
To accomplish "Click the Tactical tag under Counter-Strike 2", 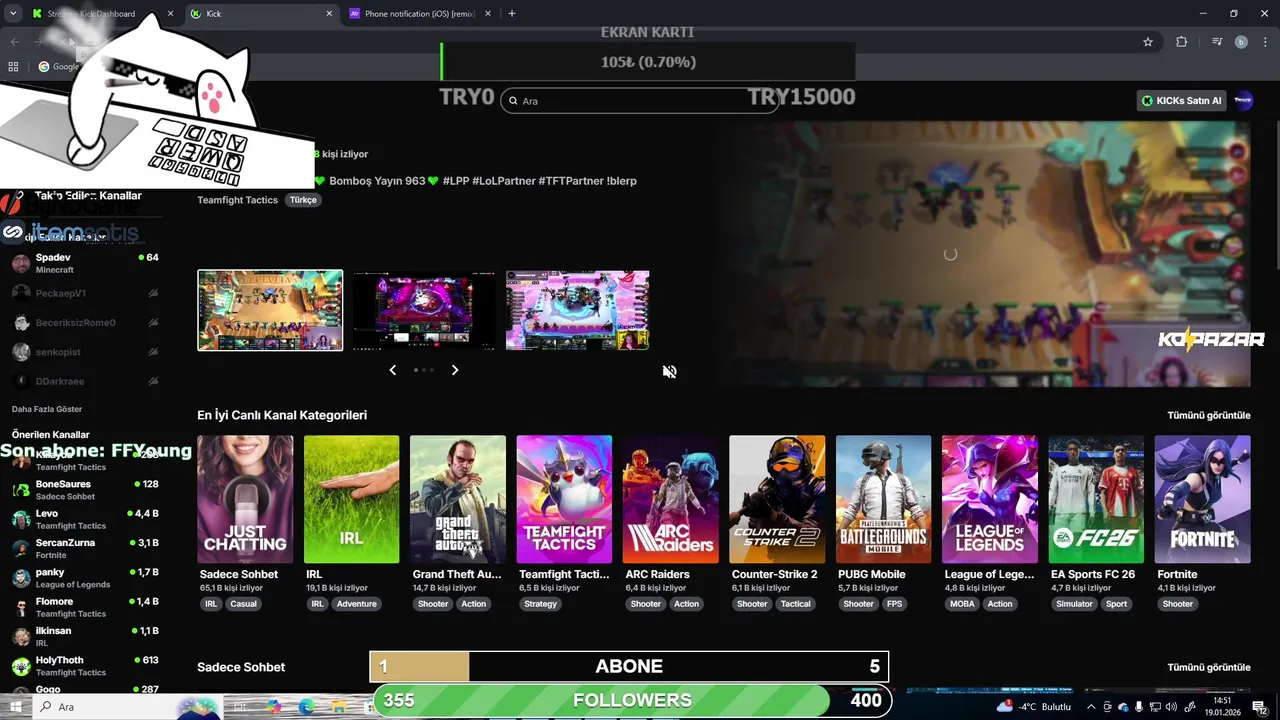I will click(795, 604).
